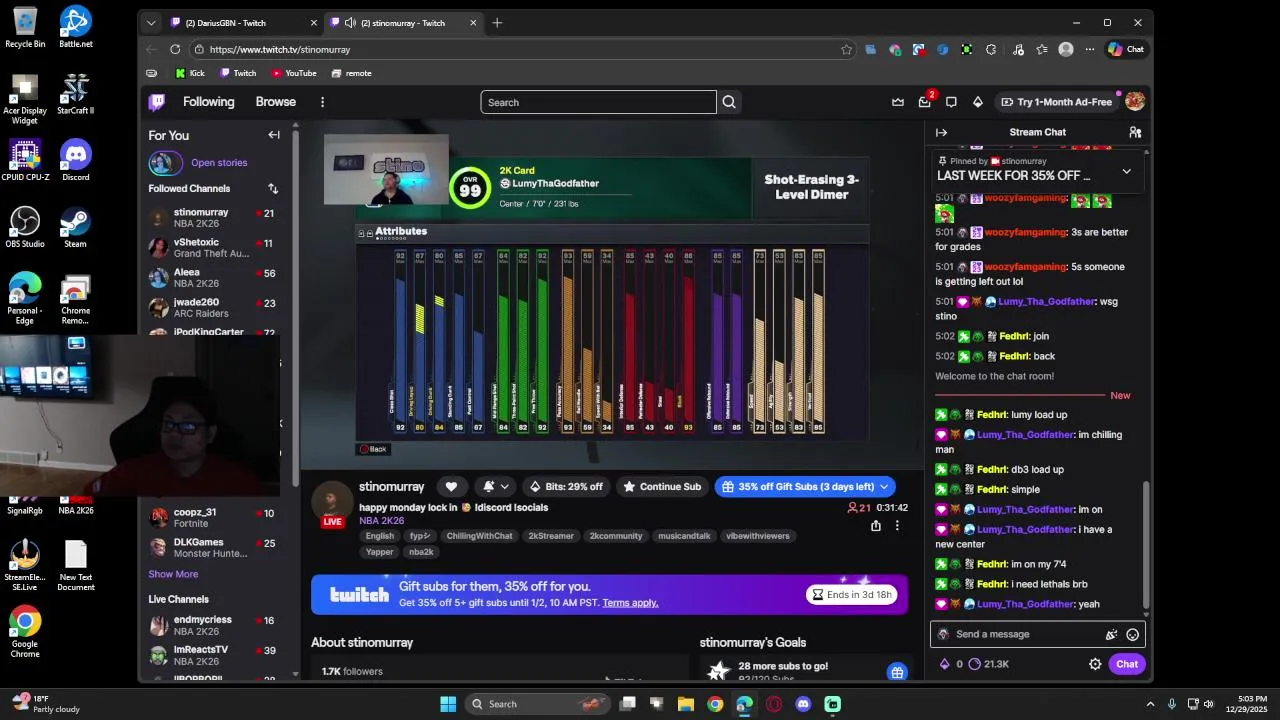Click the Get Bits diamond icon in the header
1280x720 pixels.
click(x=977, y=102)
